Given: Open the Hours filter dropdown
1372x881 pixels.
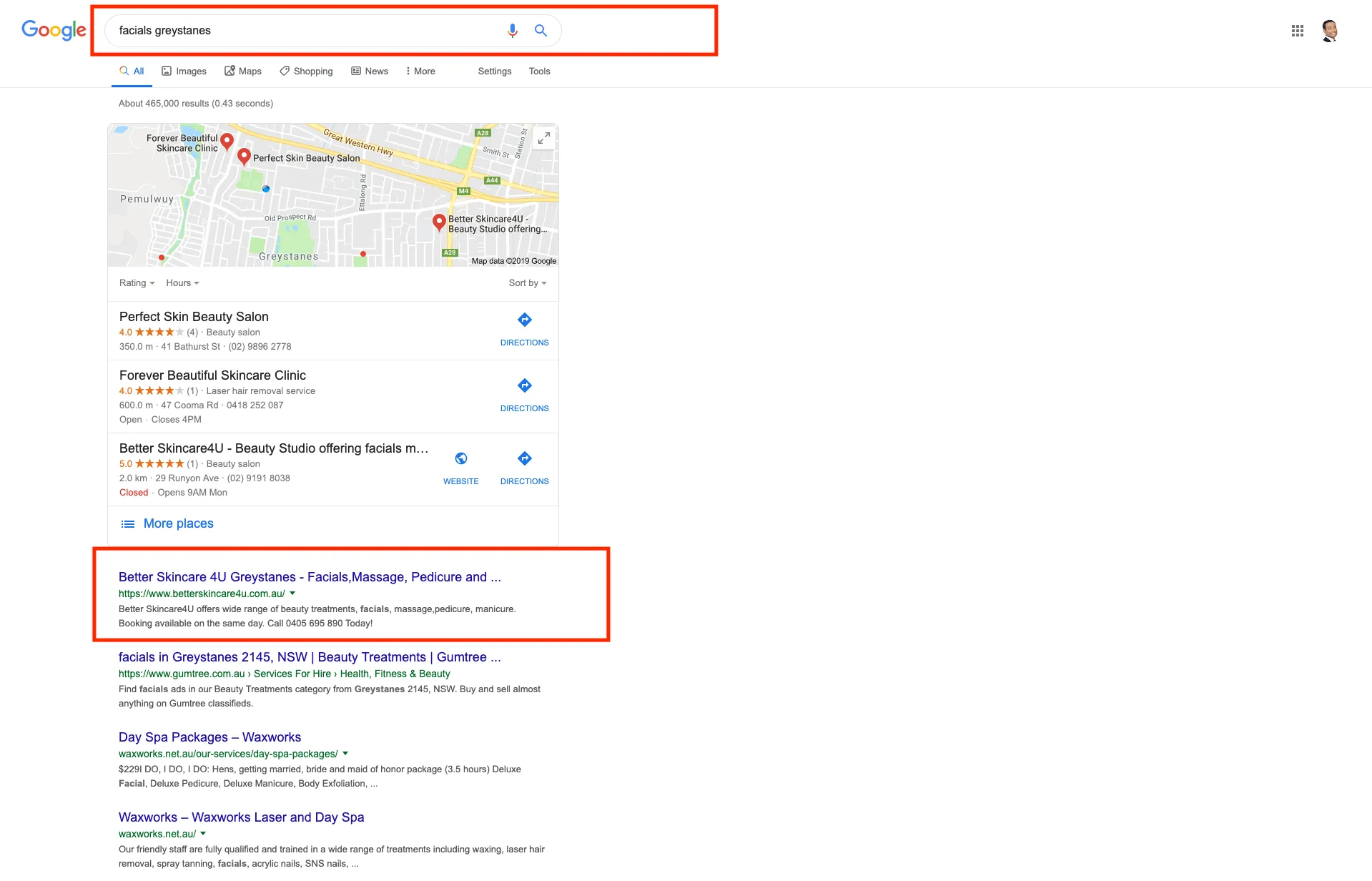Looking at the screenshot, I should 183,283.
